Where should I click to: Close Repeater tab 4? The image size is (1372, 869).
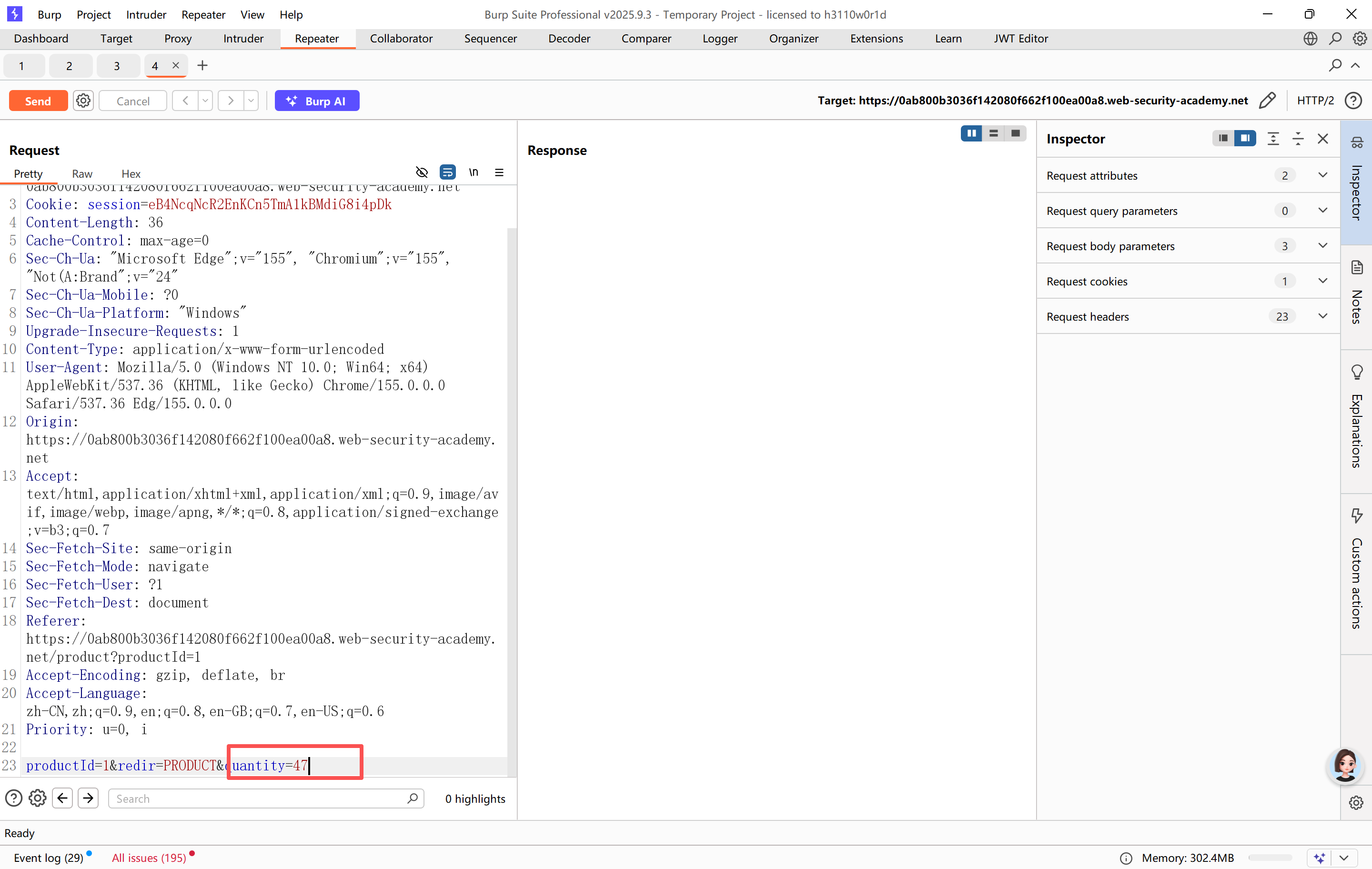click(176, 66)
